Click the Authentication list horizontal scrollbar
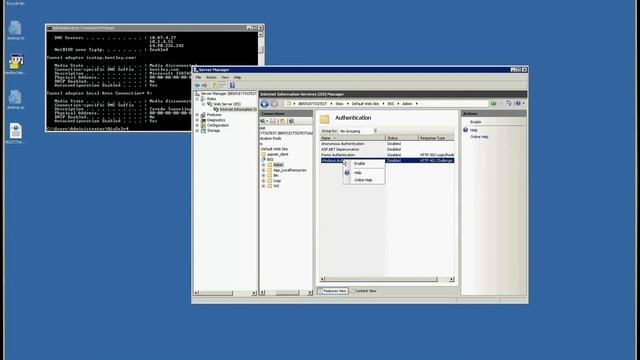This screenshot has height=360, width=640. click(387, 279)
